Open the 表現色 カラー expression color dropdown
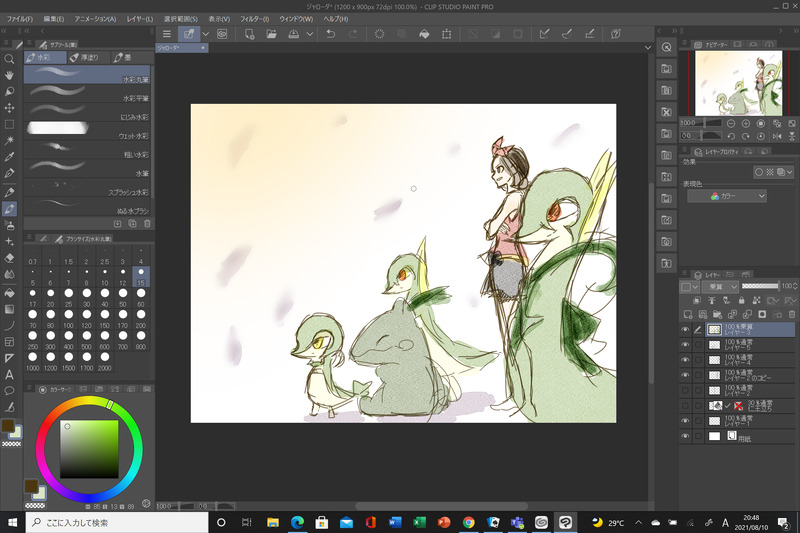 [727, 196]
